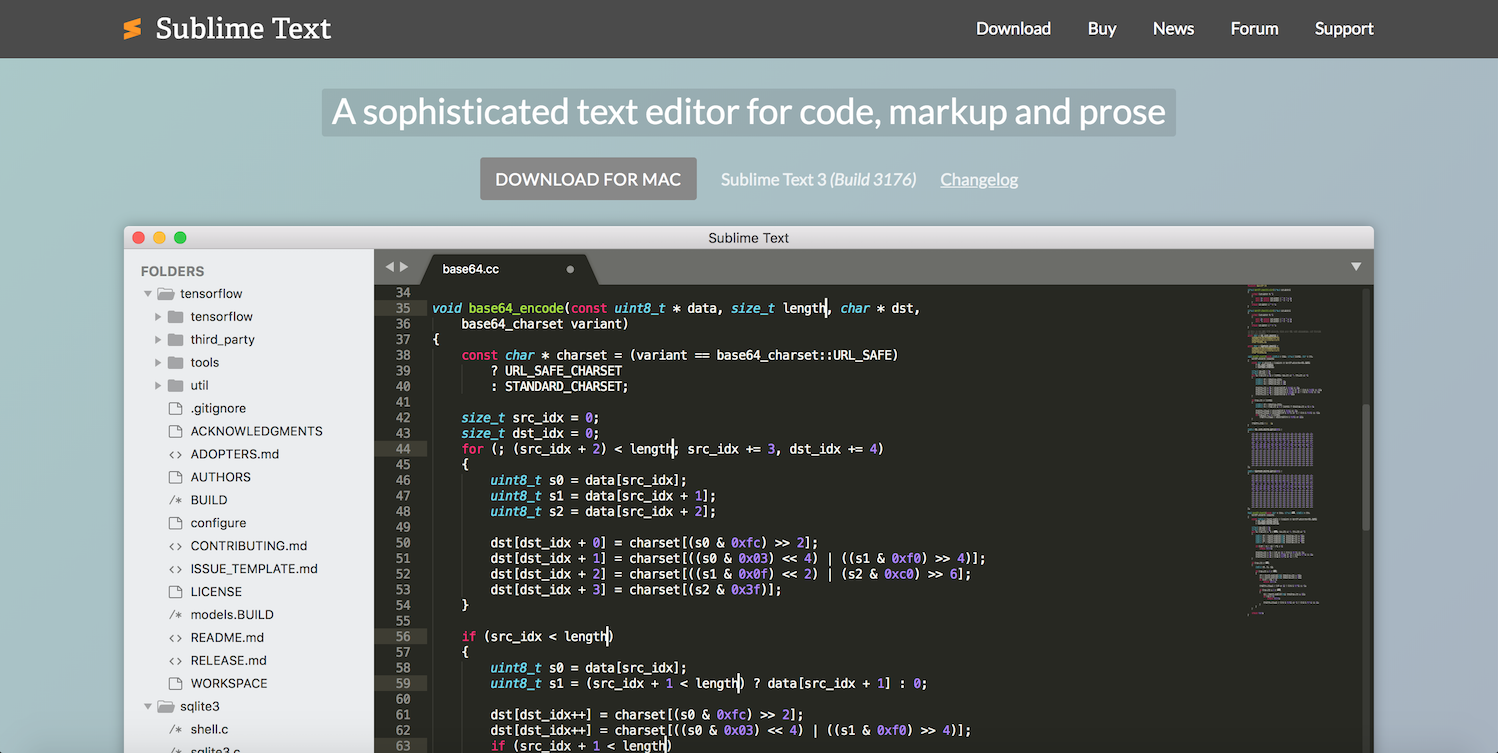
Task: Collapse the sqlite3 folder
Action: click(x=148, y=707)
